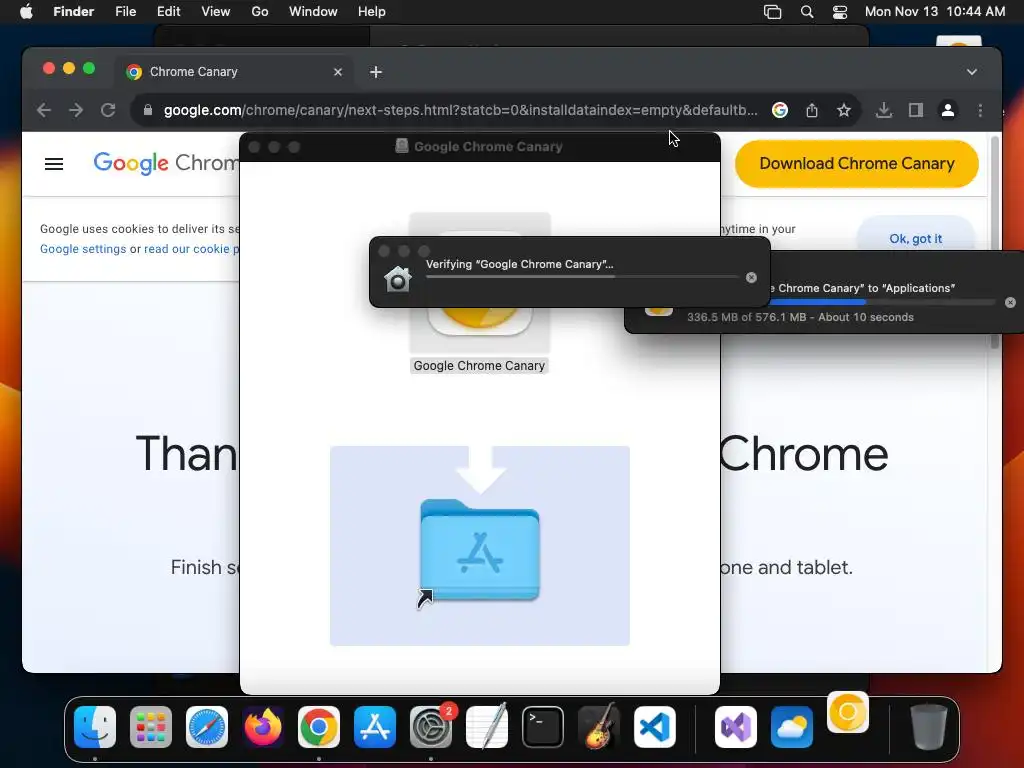Open Visual Studio from the Dock
1024x768 pixels.
coord(736,727)
